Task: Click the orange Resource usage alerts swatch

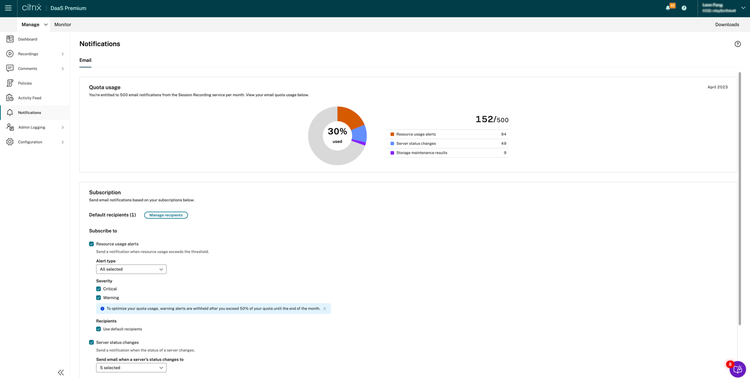Action: pyautogui.click(x=392, y=134)
